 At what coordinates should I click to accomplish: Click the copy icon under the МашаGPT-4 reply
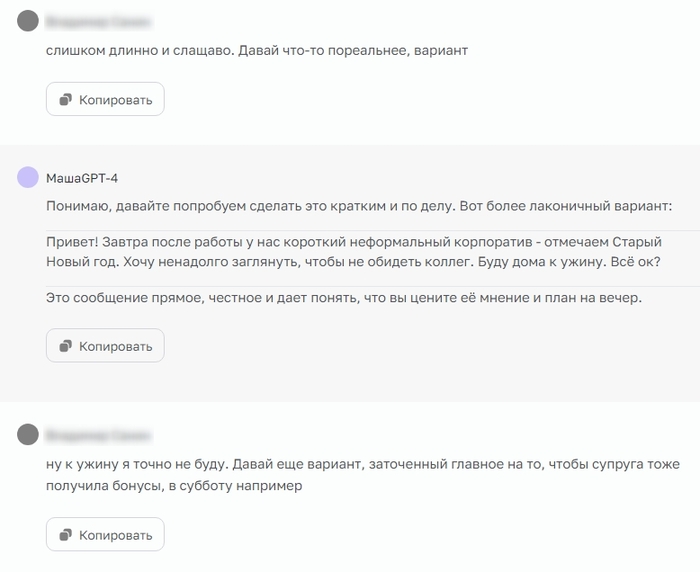67,346
